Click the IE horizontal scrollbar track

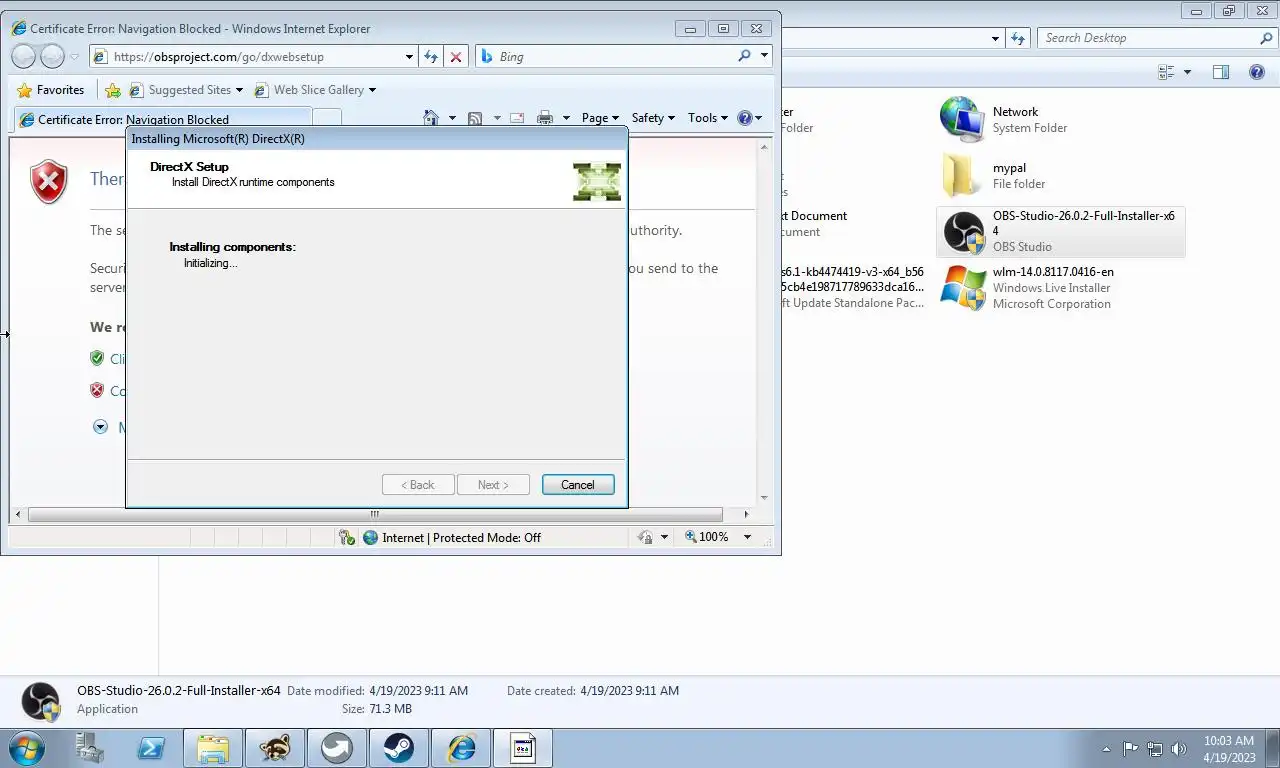click(x=381, y=514)
